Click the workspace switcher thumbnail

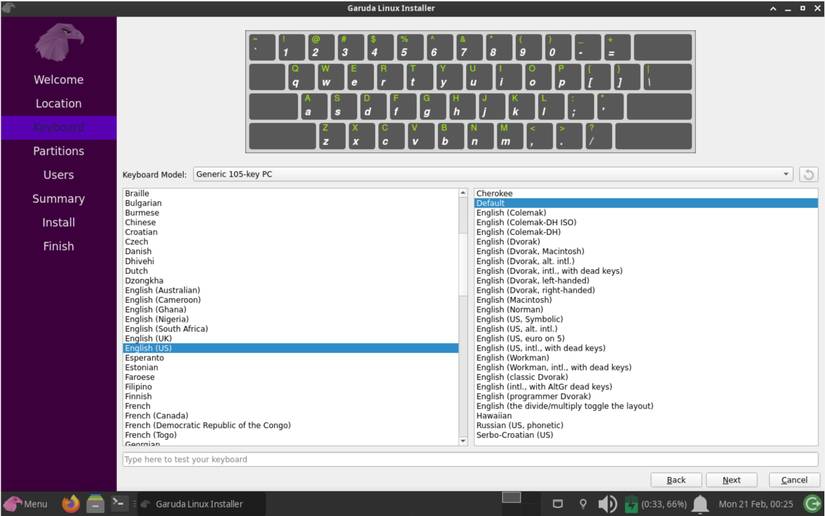[511, 498]
